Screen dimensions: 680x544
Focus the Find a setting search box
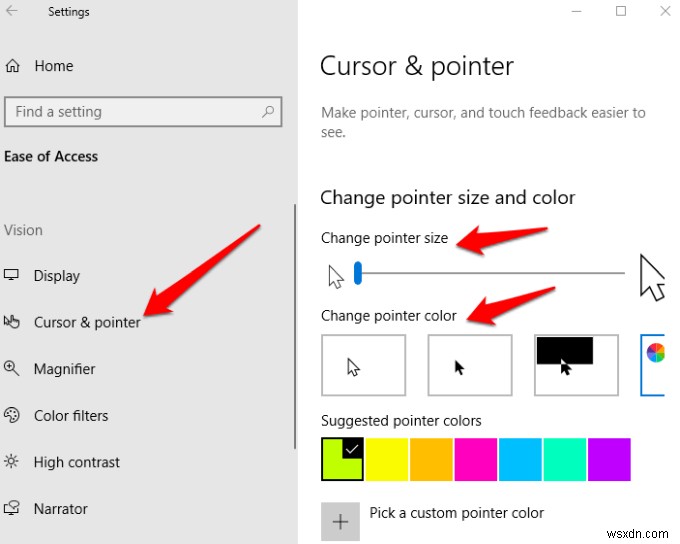[143, 112]
